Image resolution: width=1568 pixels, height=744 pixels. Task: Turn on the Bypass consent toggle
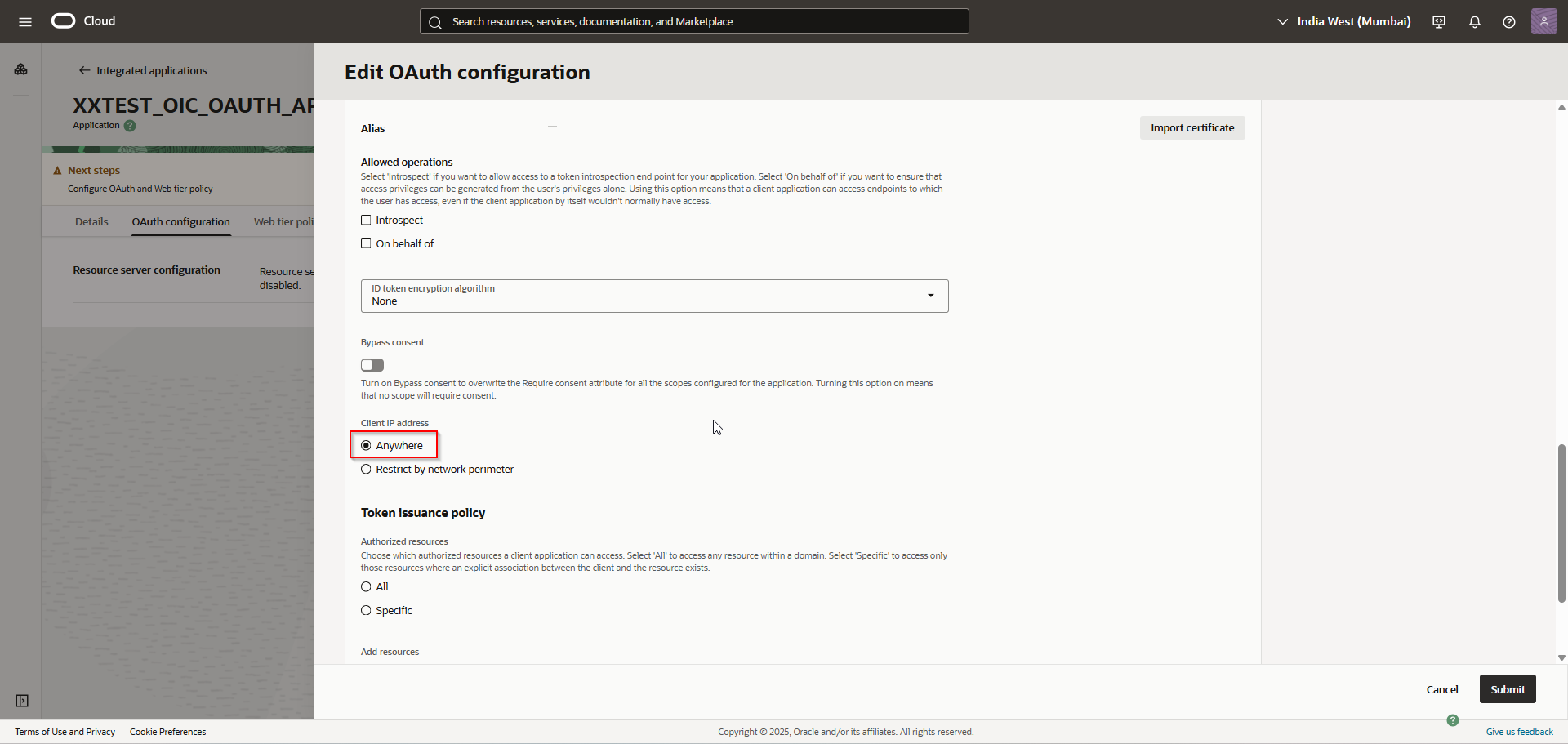(x=372, y=365)
